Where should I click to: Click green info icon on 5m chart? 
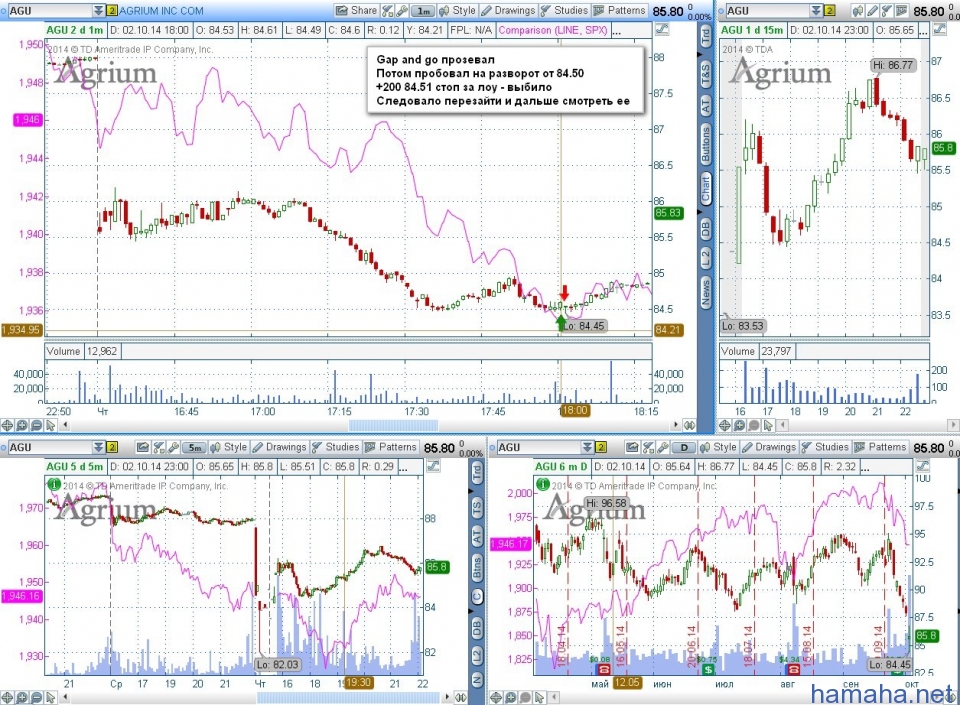pos(53,484)
